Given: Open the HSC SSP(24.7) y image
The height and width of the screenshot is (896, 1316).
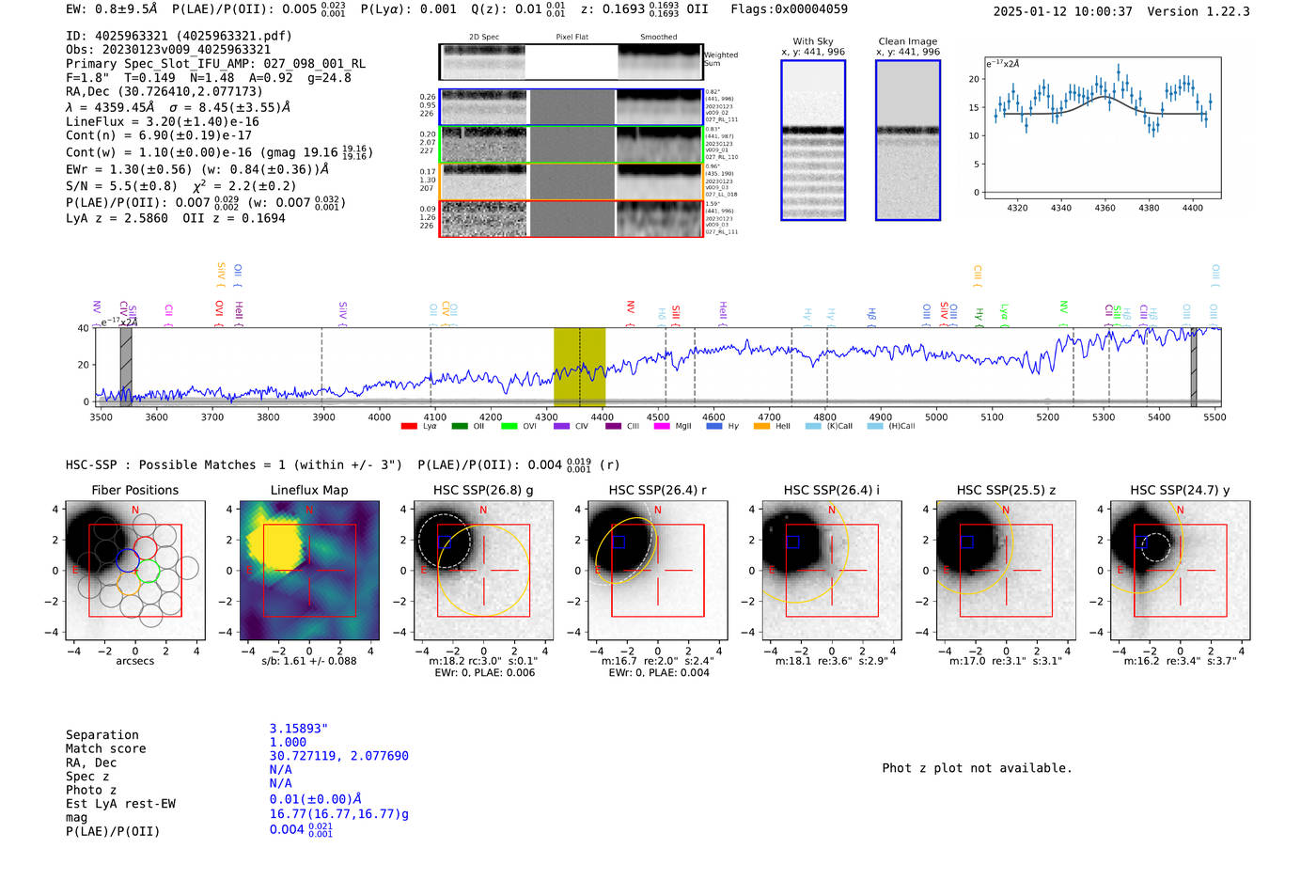Looking at the screenshot, I should tap(1180, 570).
